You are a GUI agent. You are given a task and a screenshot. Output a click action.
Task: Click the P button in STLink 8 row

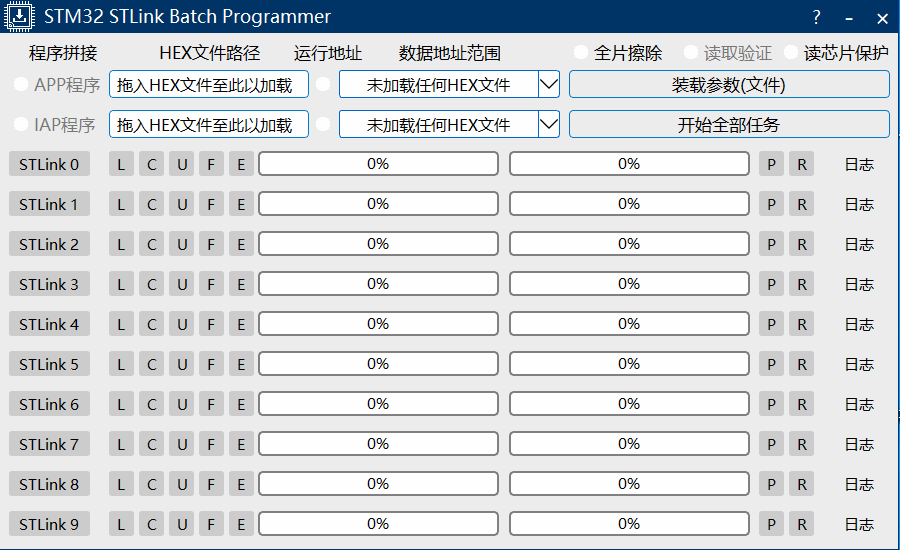[771, 484]
